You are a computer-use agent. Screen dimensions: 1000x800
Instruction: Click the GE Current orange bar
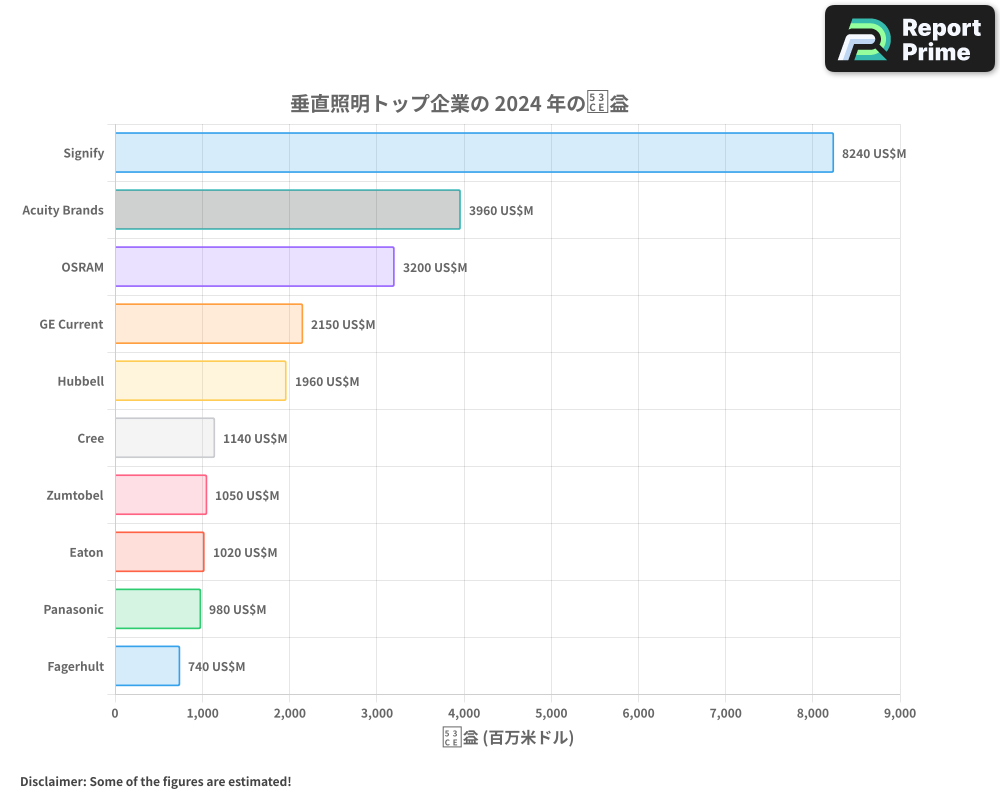pos(208,324)
